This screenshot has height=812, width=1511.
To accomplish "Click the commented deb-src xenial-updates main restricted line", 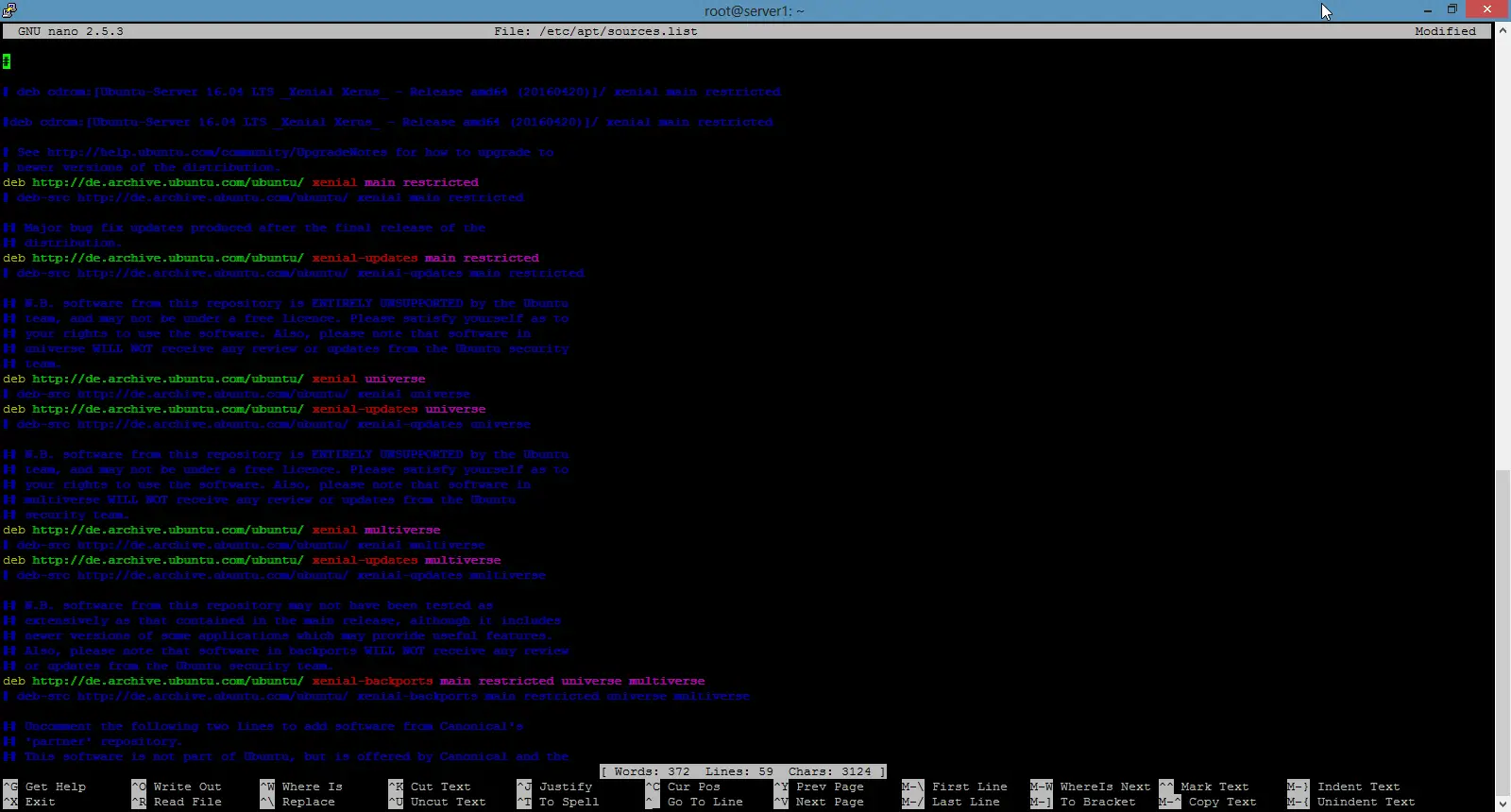I will pyautogui.click(x=294, y=273).
